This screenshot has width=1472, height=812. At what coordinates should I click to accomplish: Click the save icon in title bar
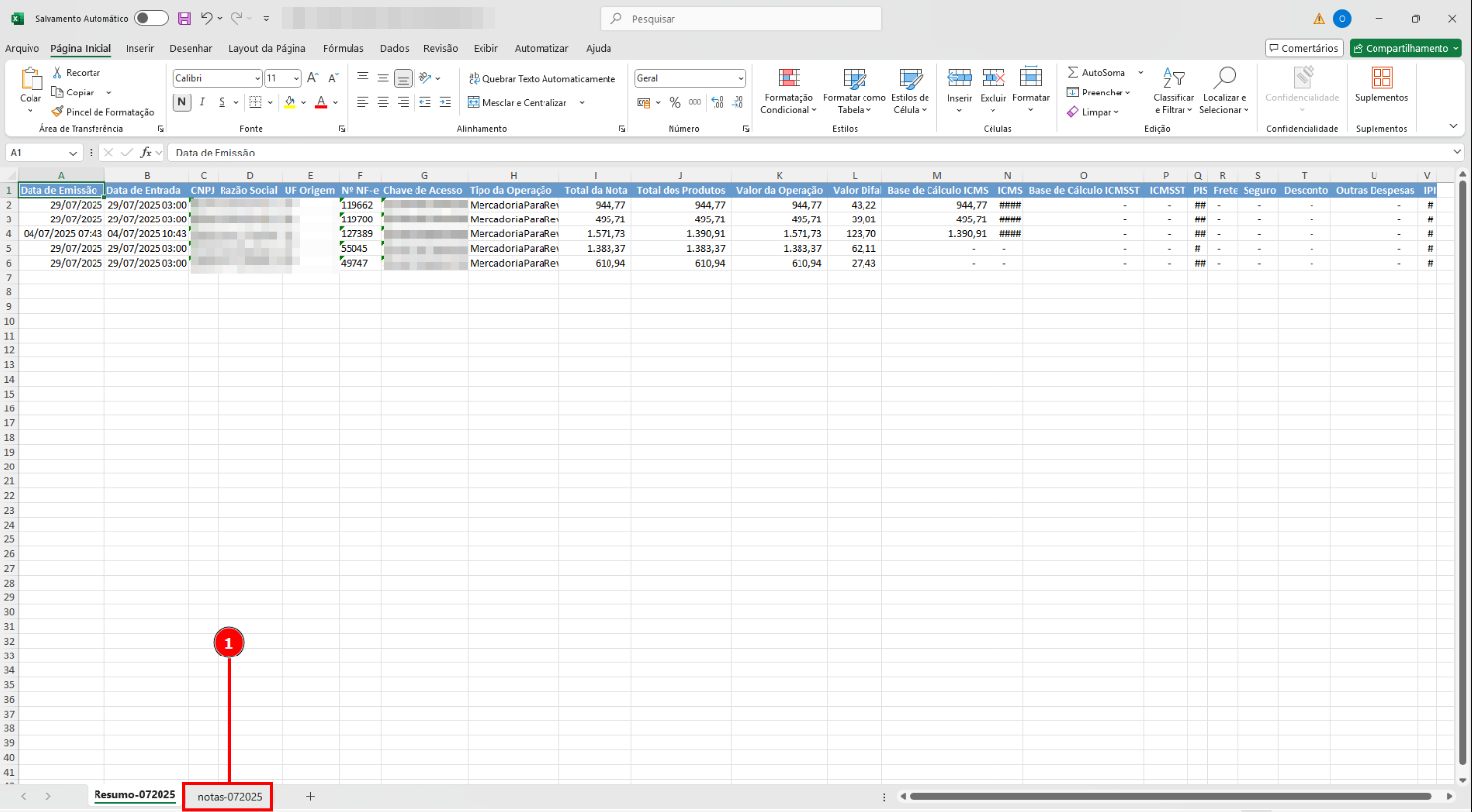(184, 18)
